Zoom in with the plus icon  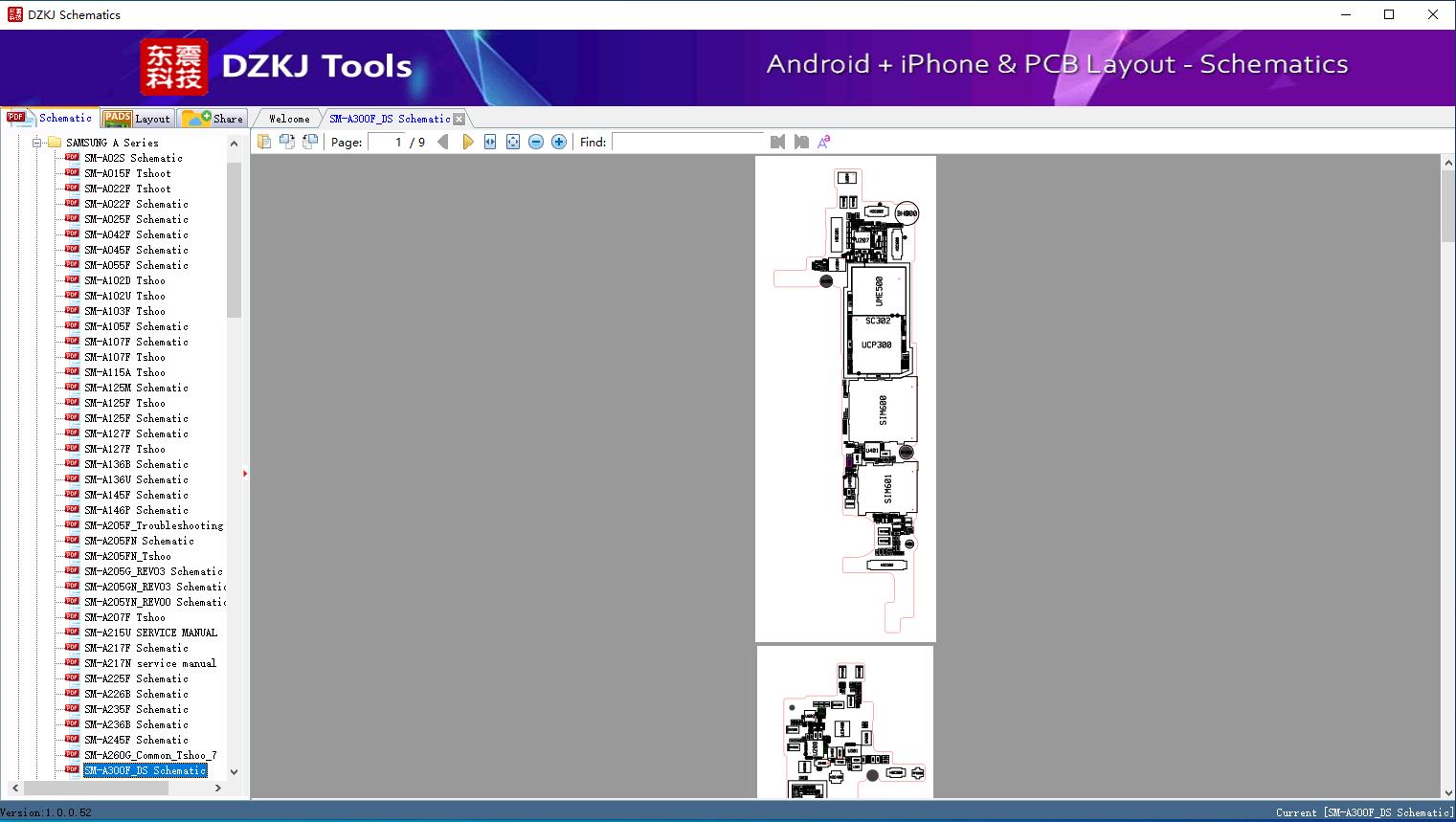(559, 142)
